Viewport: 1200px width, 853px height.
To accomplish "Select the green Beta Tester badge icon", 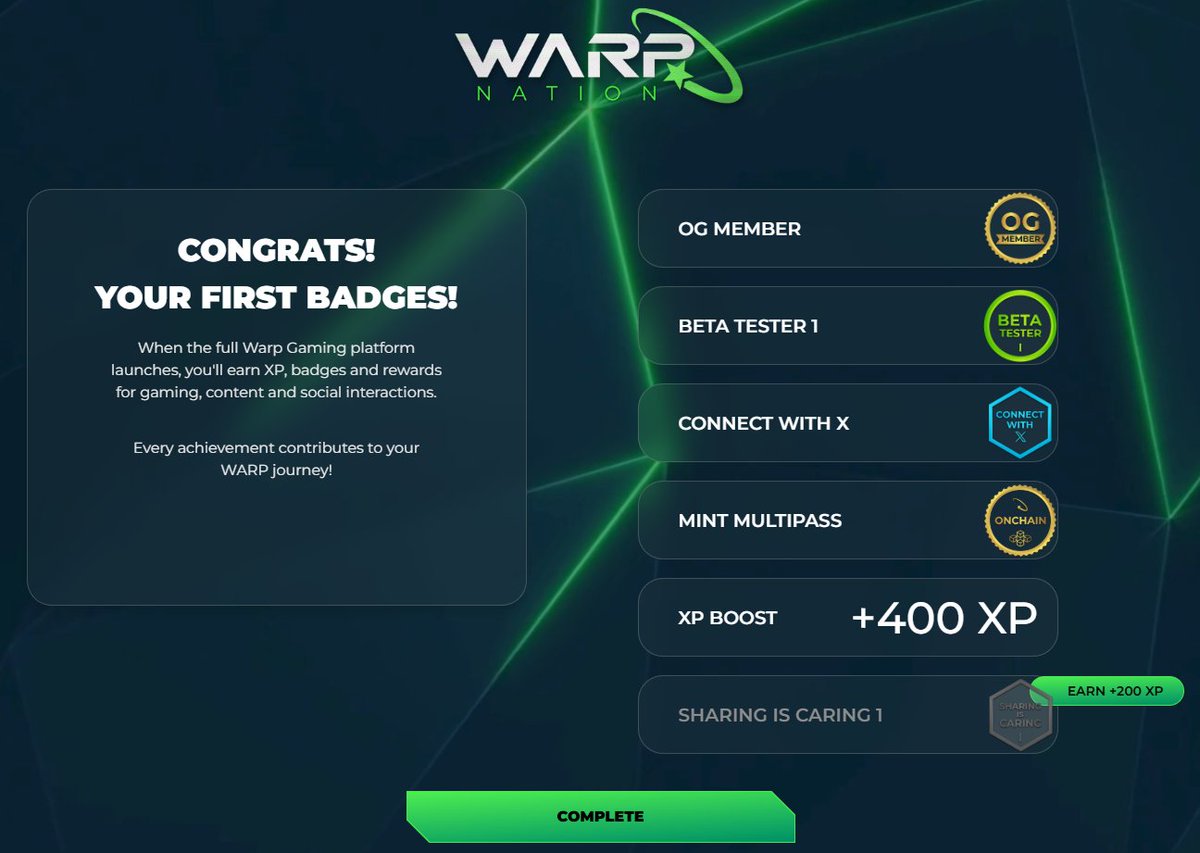I will (1020, 326).
